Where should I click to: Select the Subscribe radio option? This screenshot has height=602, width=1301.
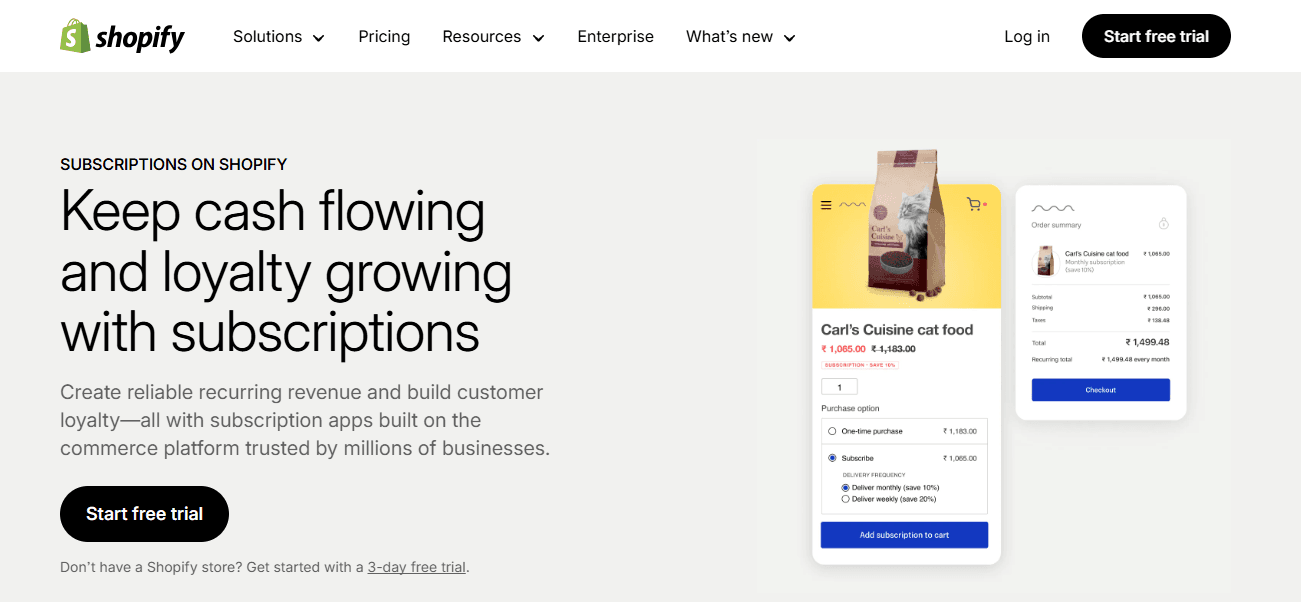click(x=832, y=458)
